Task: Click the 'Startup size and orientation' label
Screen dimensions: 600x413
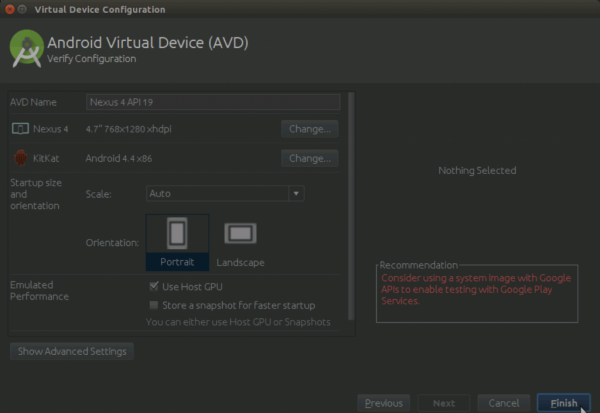Action: click(x=36, y=194)
